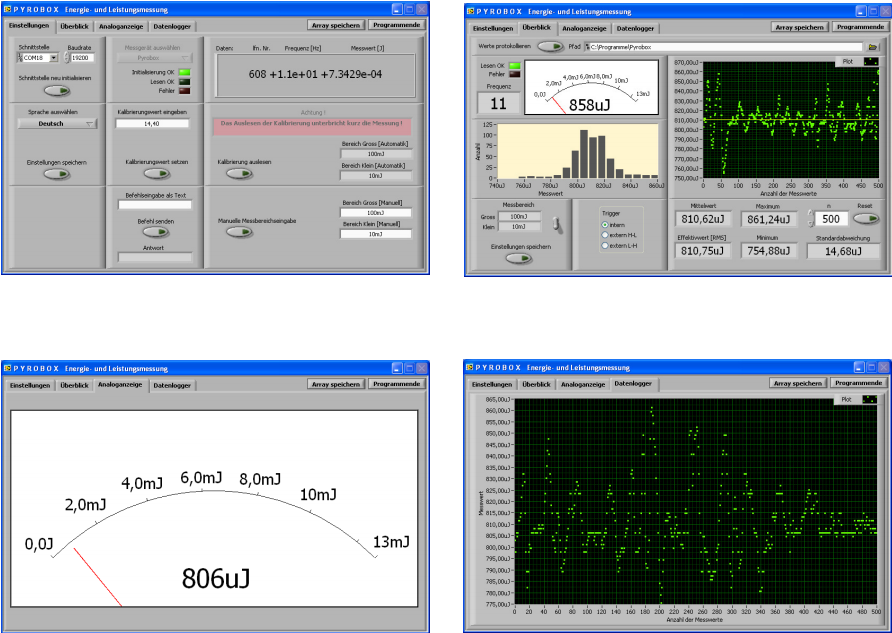Click the 858uJ reading on the small analog gauge
The width and height of the screenshot is (892, 633).
[x=589, y=105]
